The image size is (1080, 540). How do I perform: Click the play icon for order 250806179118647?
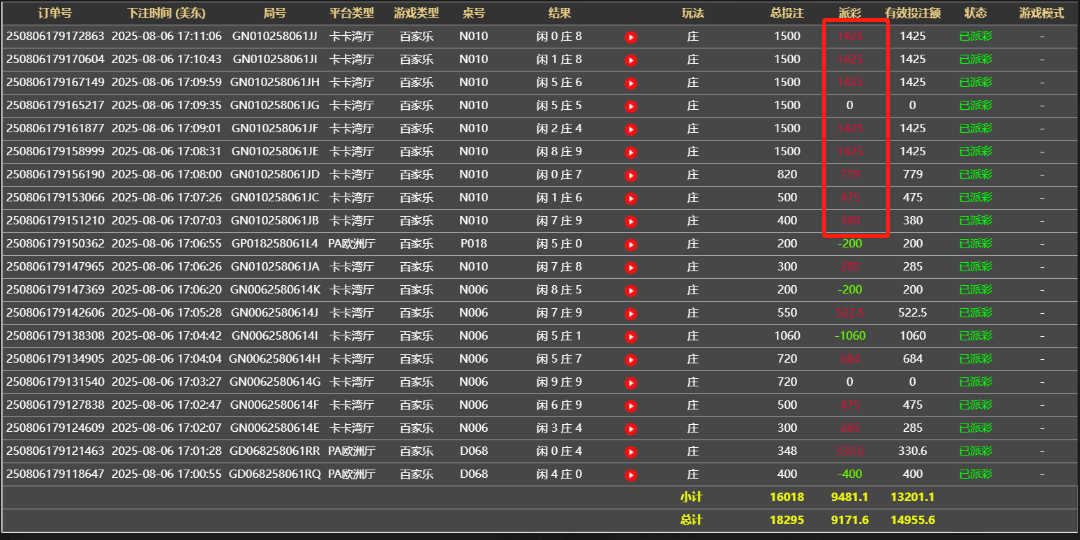tap(631, 475)
